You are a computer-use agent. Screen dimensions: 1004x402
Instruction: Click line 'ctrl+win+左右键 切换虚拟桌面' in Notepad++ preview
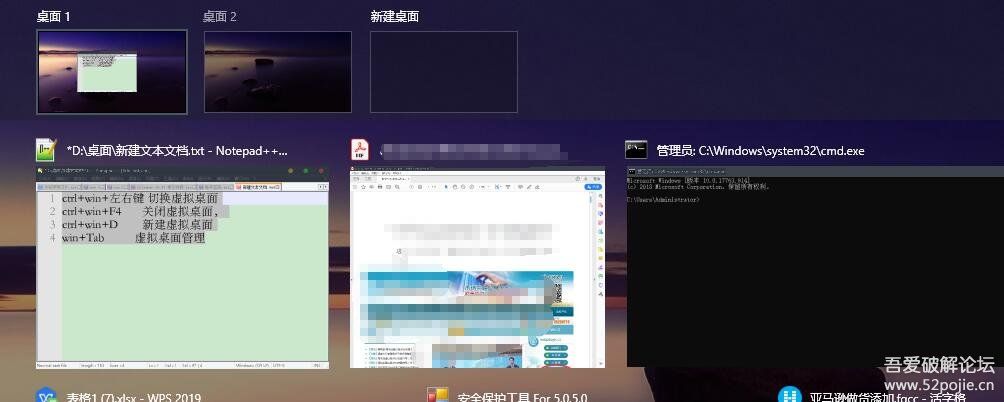[140, 198]
